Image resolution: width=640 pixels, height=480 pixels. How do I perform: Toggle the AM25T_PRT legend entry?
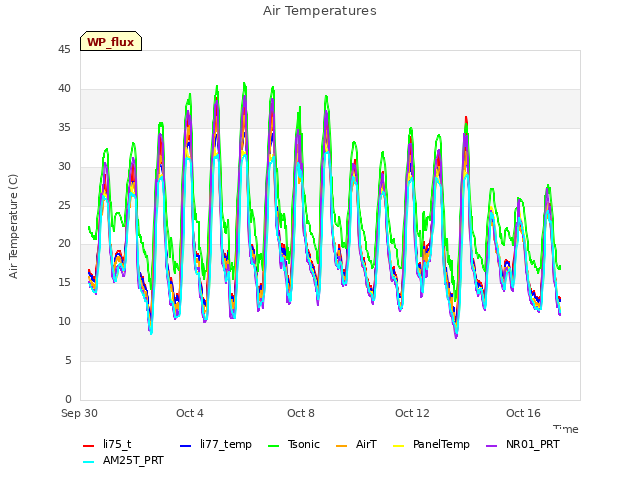click(x=123, y=460)
